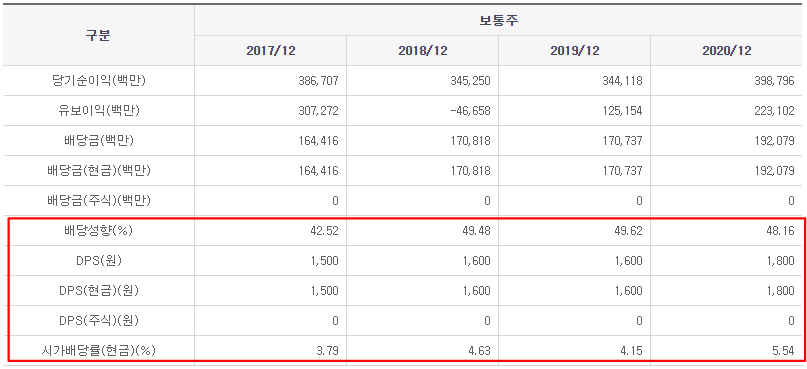Select 170,818 in the 배당금(현금)(백만) row
Screen dimensions: 807x369
point(469,170)
